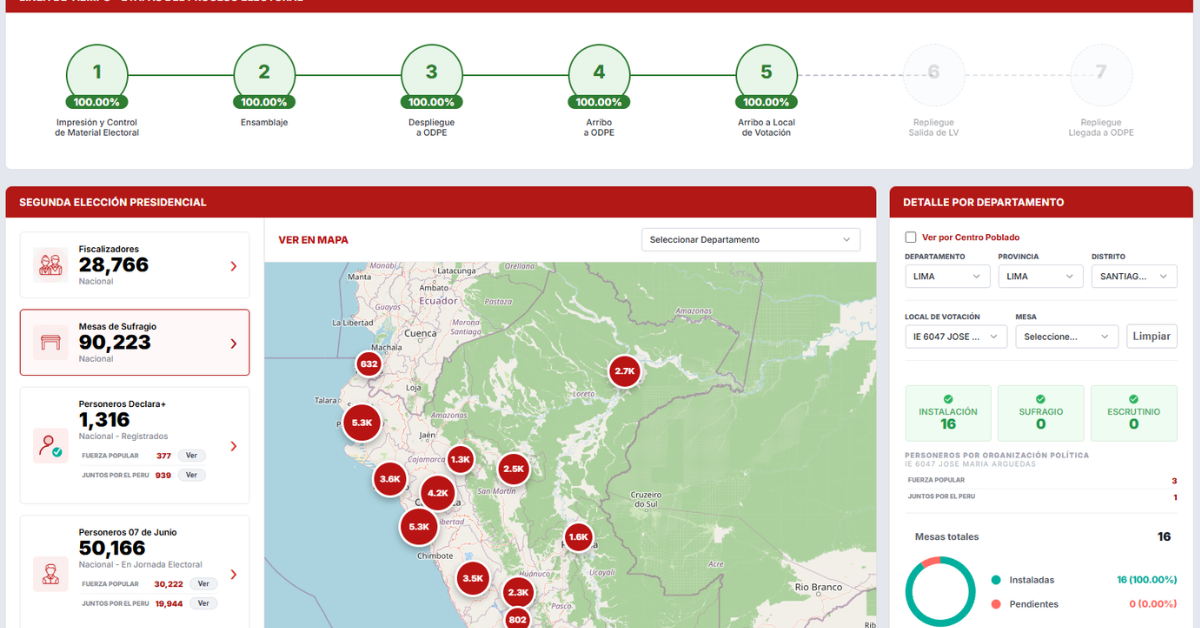Open Local de Votación IE 6047 dropdown

(956, 337)
